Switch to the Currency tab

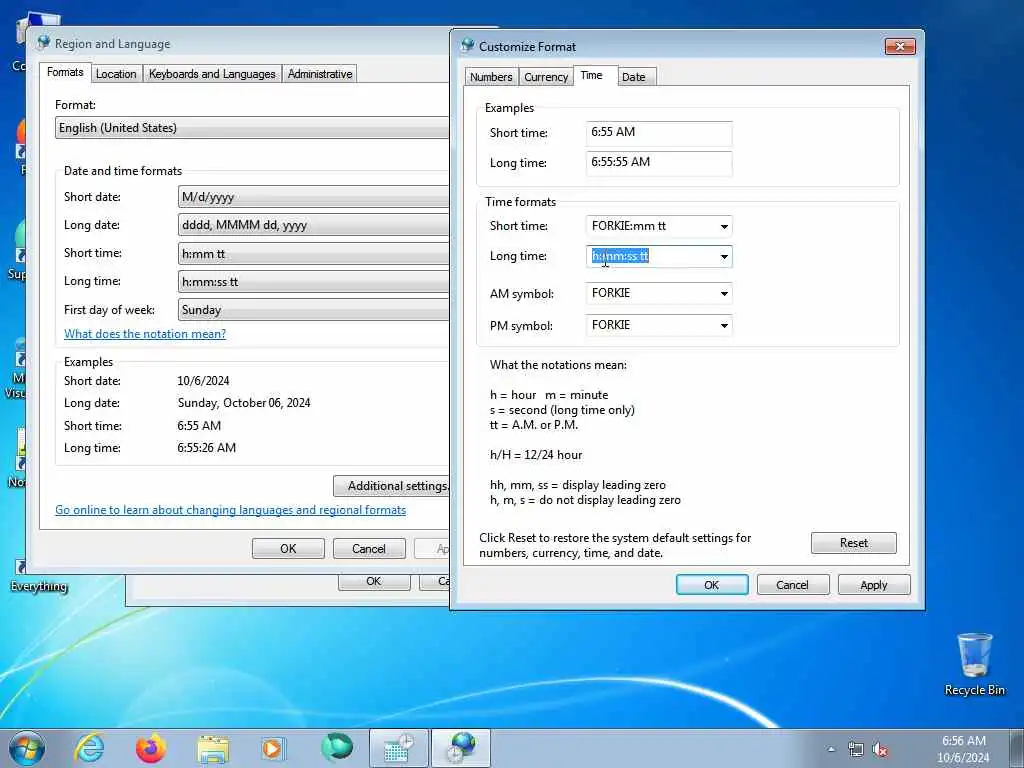pyautogui.click(x=546, y=77)
